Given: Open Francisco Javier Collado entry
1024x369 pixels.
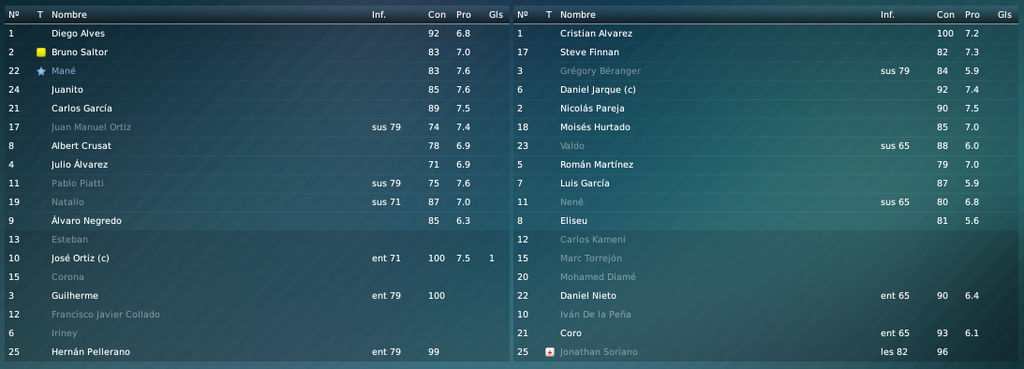Looking at the screenshot, I should point(105,314).
